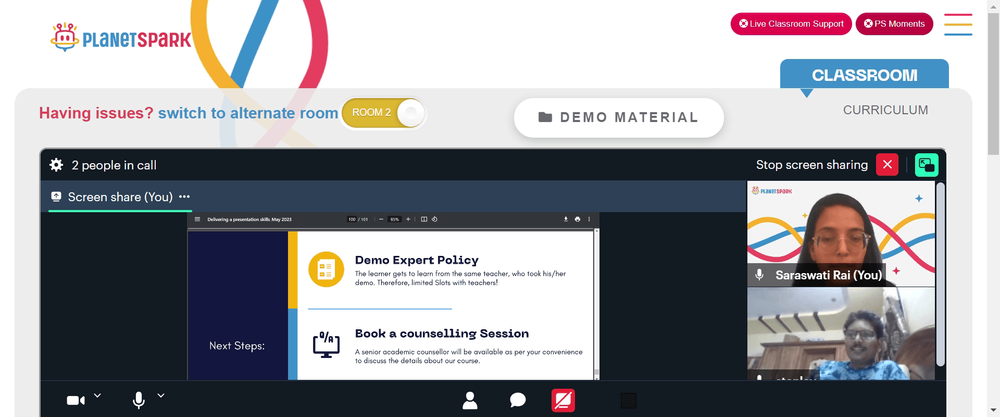The height and width of the screenshot is (417, 1000).
Task: Click the Book a counselling Session heading
Action: pos(442,333)
